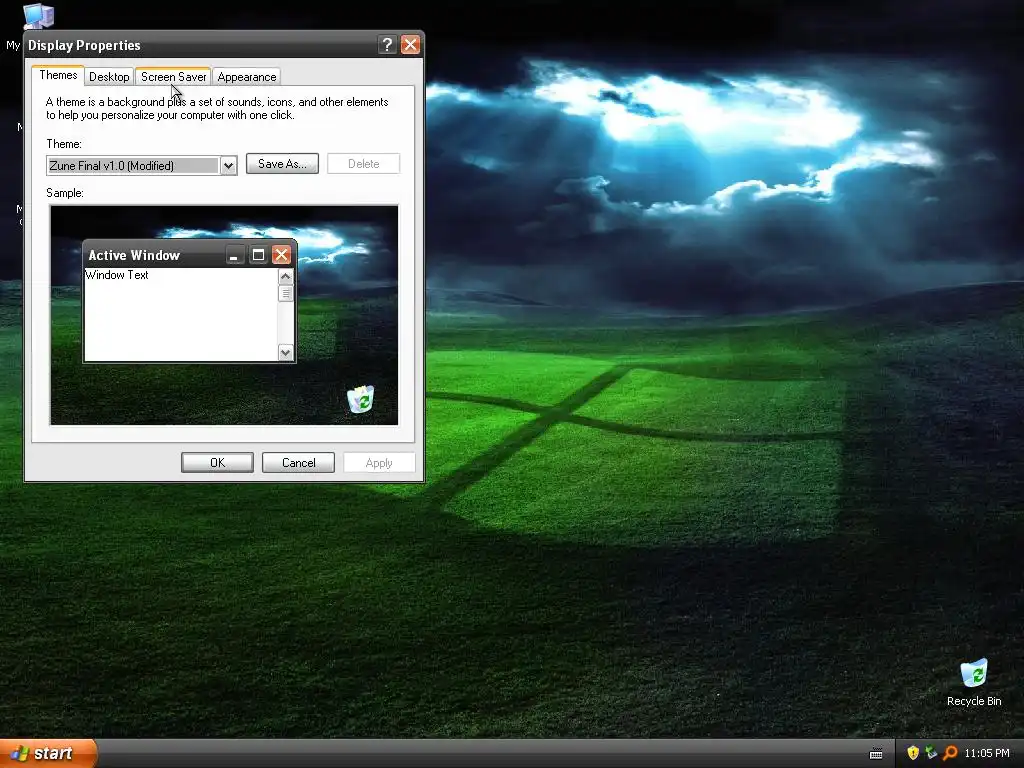Click the Active Window sample close icon
Image resolution: width=1024 pixels, height=768 pixels.
[281, 255]
